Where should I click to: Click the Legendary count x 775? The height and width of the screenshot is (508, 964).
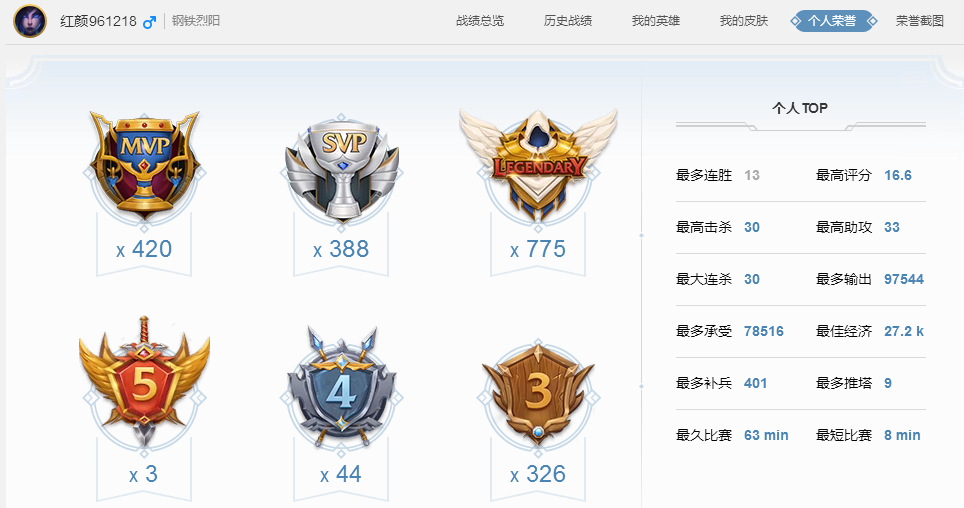[538, 249]
